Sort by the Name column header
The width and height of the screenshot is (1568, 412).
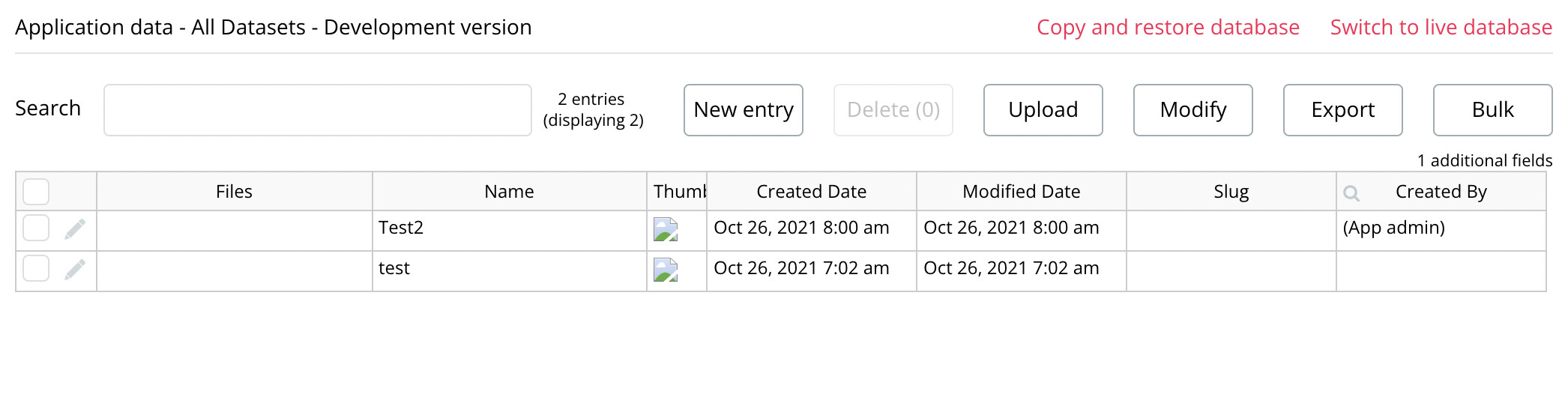coord(509,192)
